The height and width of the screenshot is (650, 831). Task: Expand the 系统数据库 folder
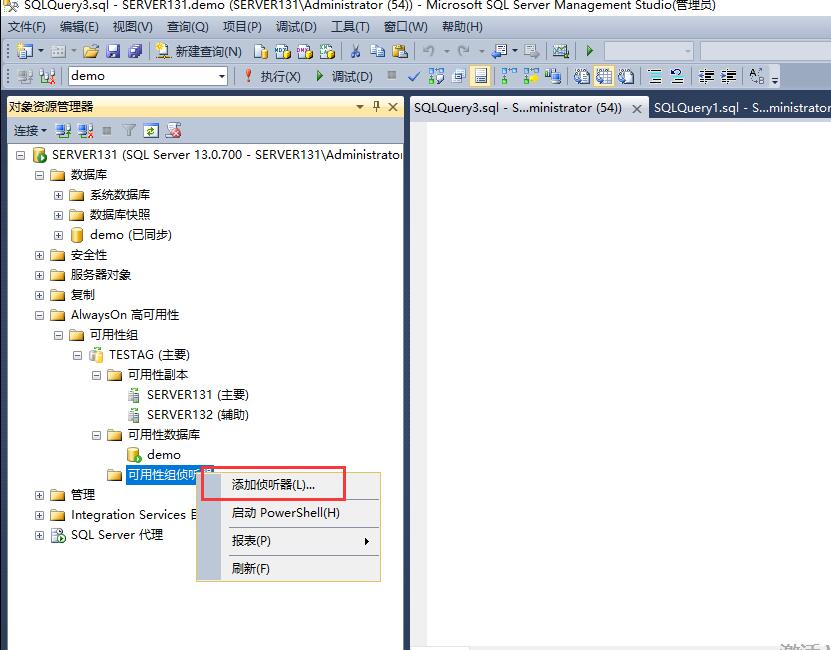pyautogui.click(x=58, y=195)
